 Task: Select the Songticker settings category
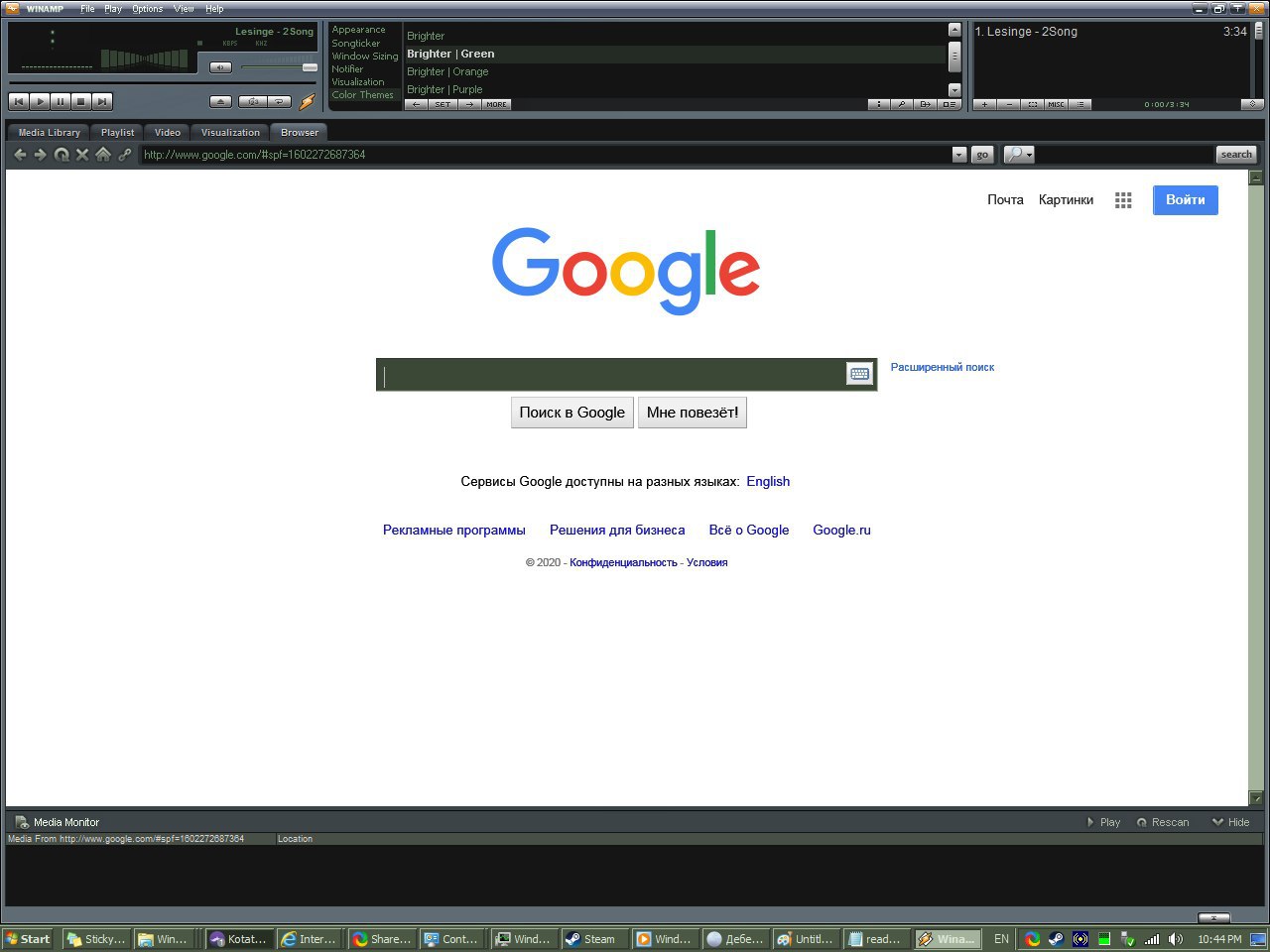point(355,44)
